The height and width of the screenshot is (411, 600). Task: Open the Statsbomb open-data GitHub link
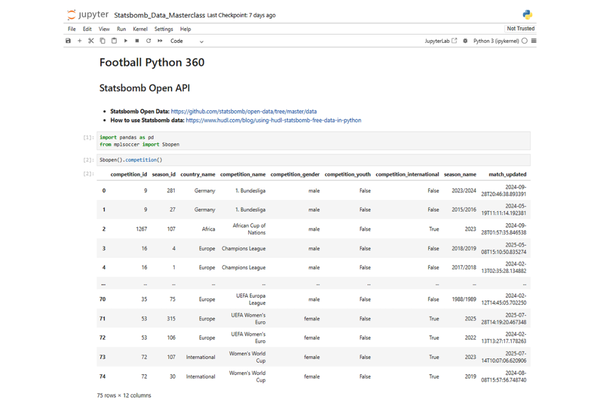click(x=244, y=112)
